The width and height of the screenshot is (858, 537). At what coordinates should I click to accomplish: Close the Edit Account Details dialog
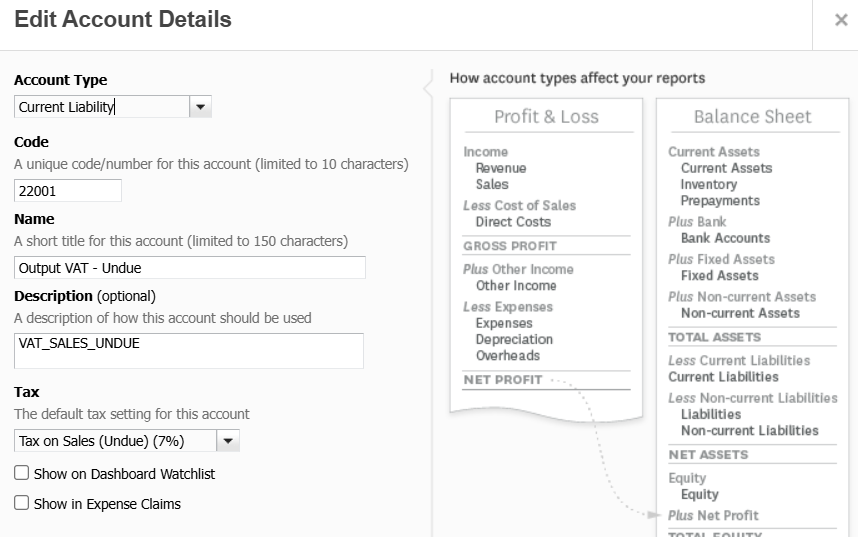coord(840,20)
